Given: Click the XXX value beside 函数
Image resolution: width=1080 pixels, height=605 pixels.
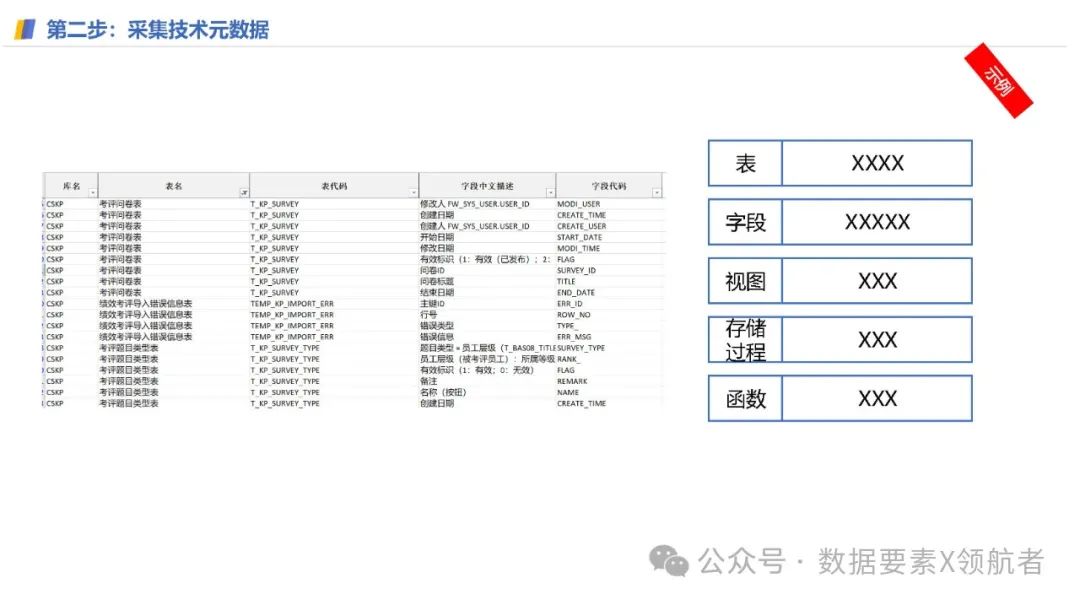Looking at the screenshot, I should 877,398.
